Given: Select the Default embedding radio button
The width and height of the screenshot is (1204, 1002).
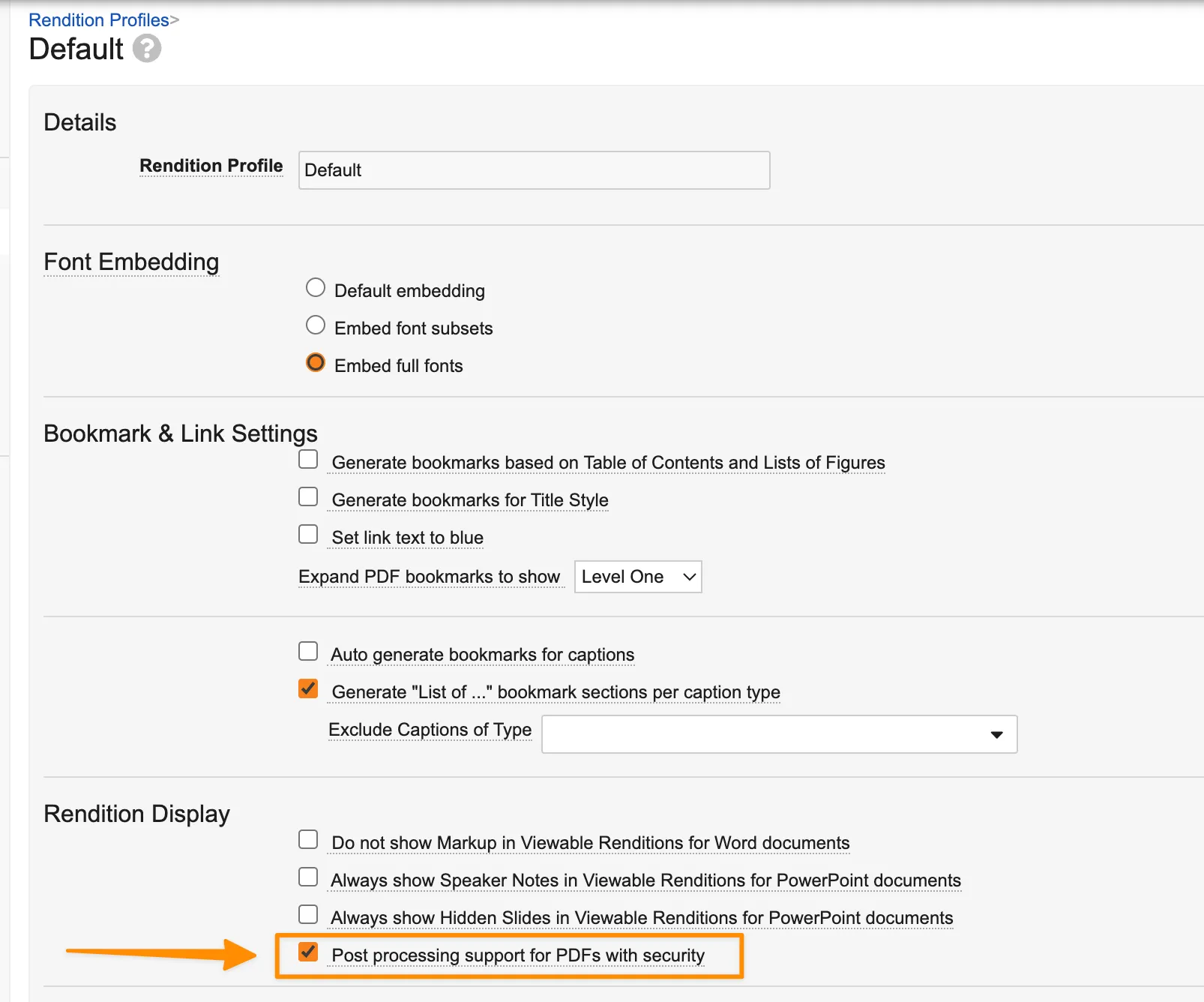Looking at the screenshot, I should pos(316,288).
